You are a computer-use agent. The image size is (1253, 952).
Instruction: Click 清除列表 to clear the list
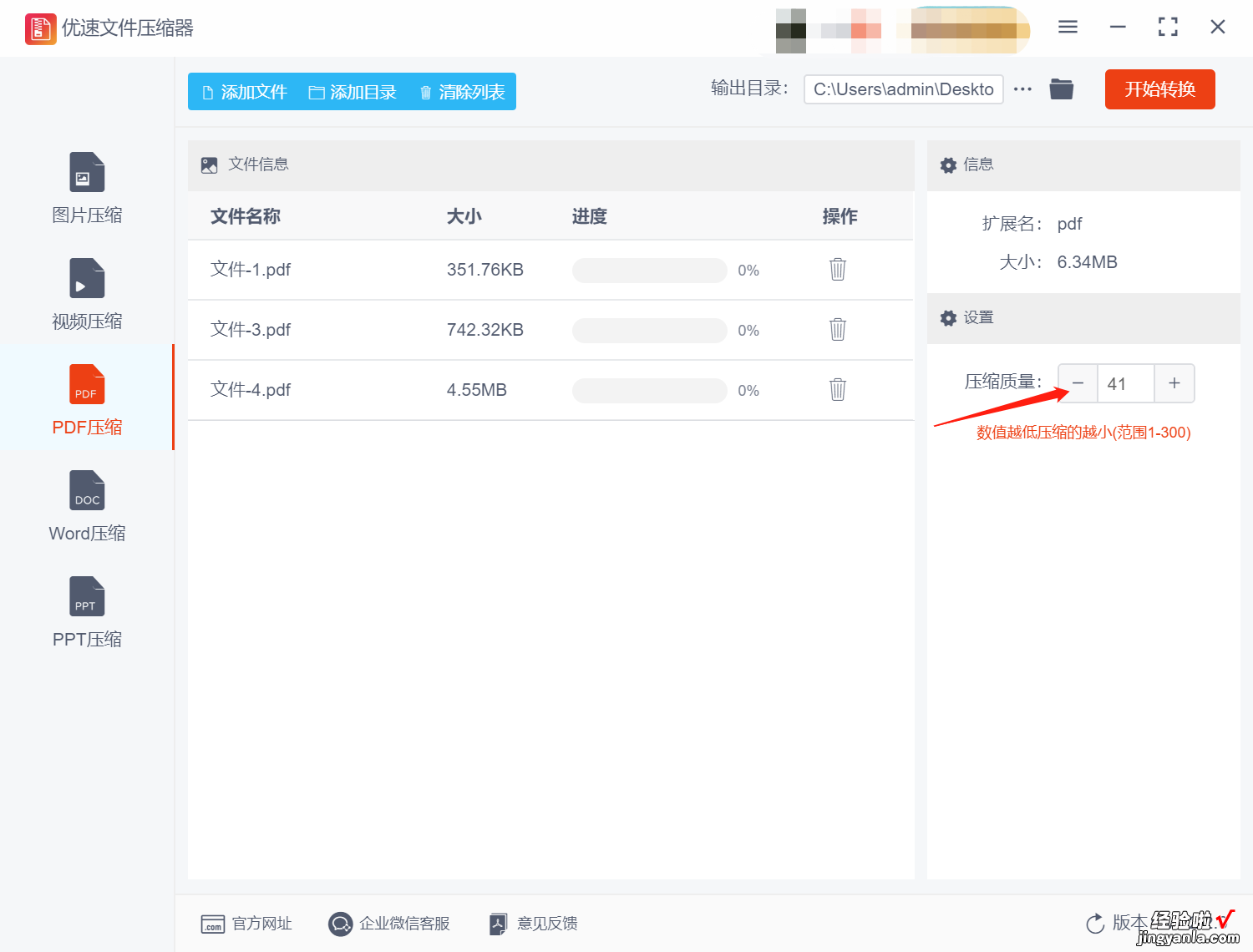coord(462,92)
